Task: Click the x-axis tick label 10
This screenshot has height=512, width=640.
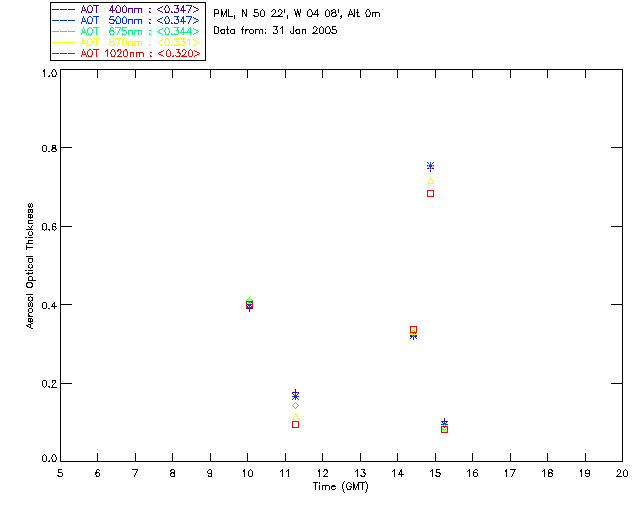Action: pos(247,474)
